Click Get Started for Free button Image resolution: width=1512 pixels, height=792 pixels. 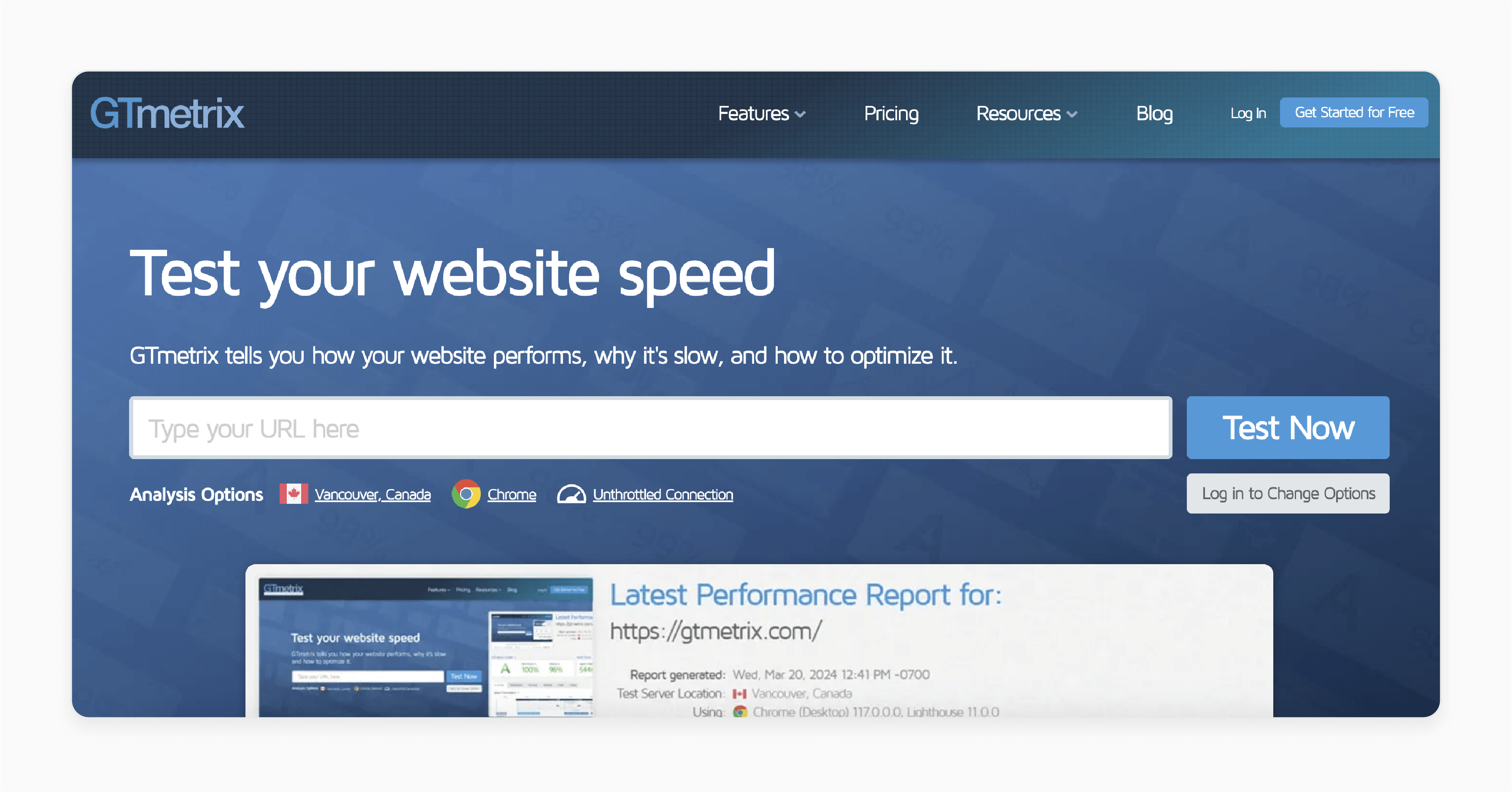pyautogui.click(x=1353, y=112)
